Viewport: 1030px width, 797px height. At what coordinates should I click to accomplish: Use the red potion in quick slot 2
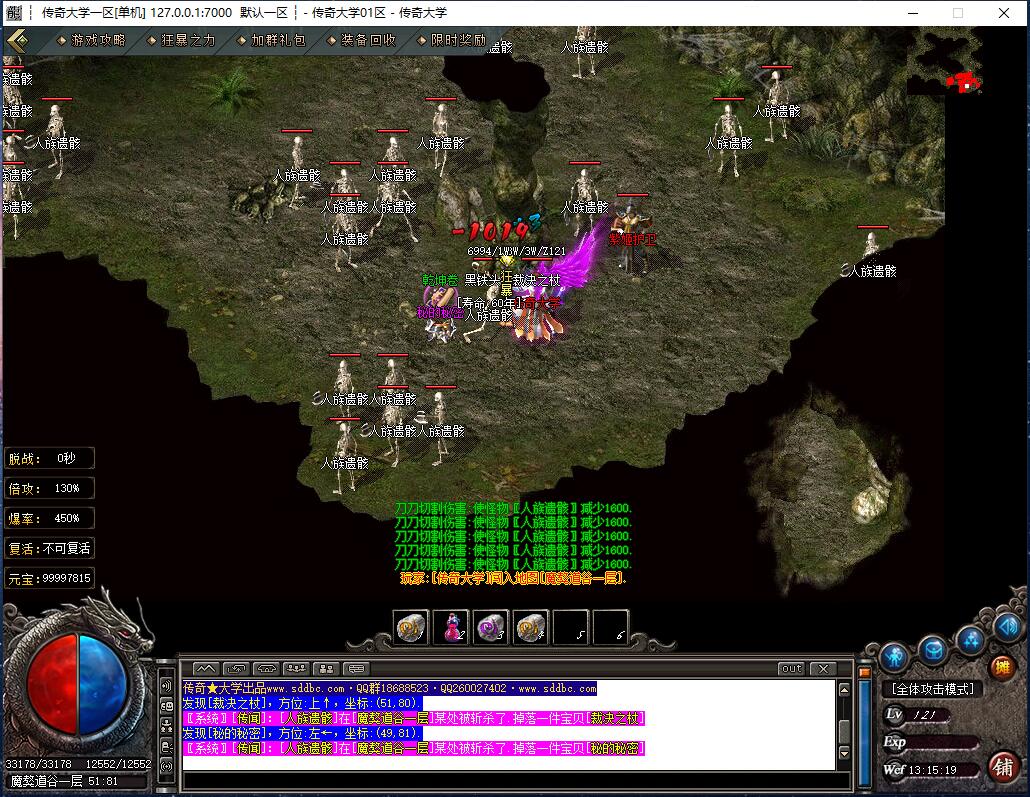click(x=451, y=627)
